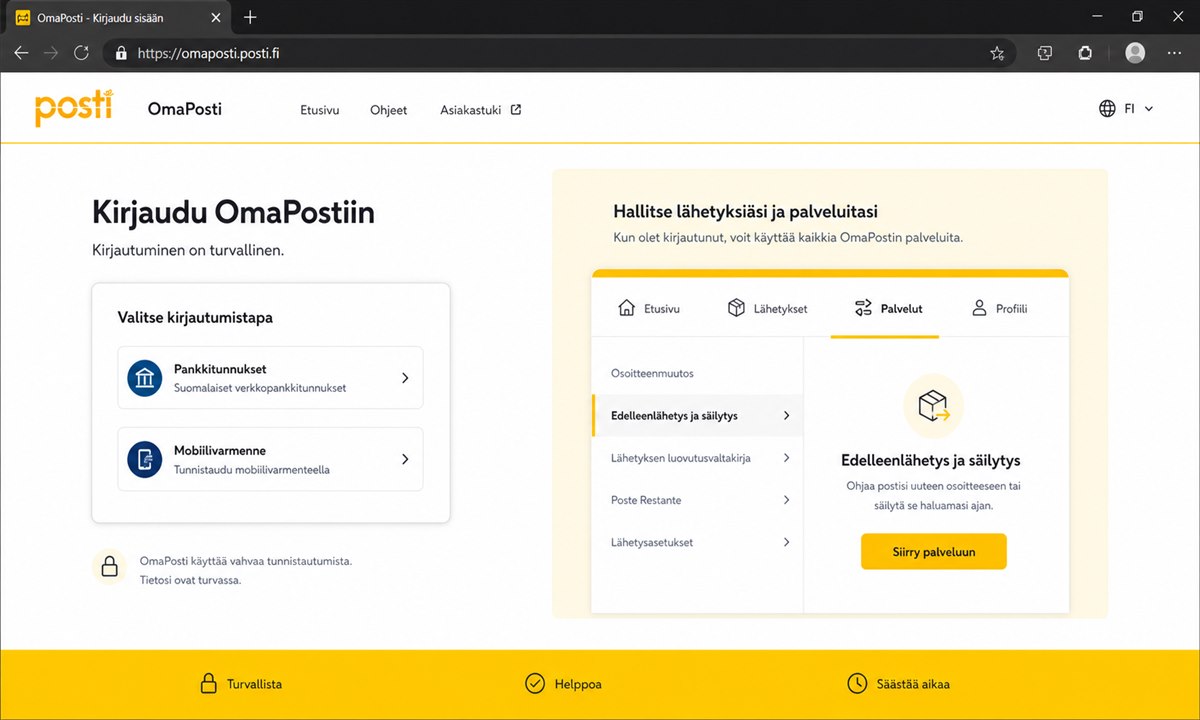Click chevron on Edelleenlähetys ja säilytys row
The height and width of the screenshot is (720, 1200).
click(787, 415)
